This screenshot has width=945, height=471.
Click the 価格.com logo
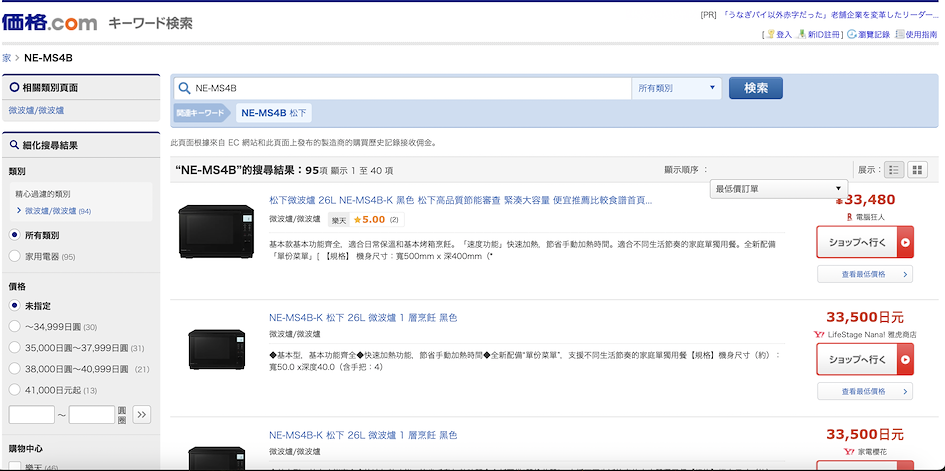49,23
